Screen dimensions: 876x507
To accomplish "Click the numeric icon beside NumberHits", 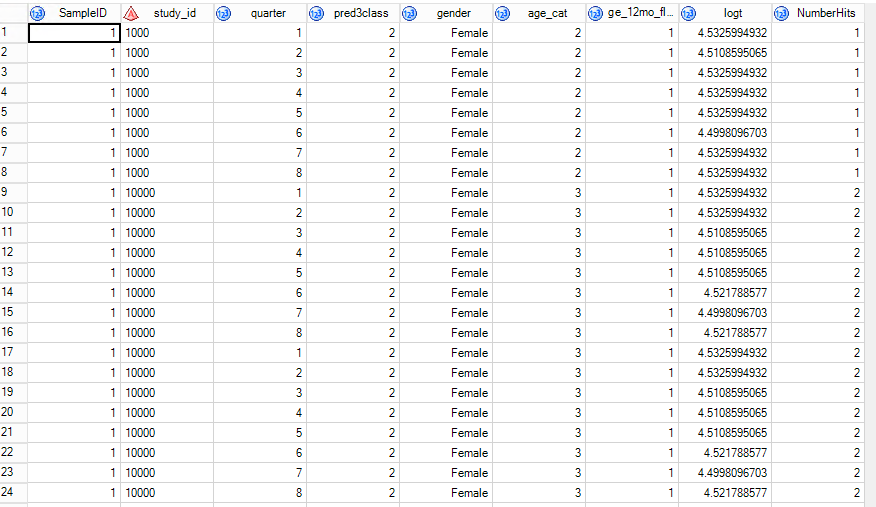I will 781,13.
